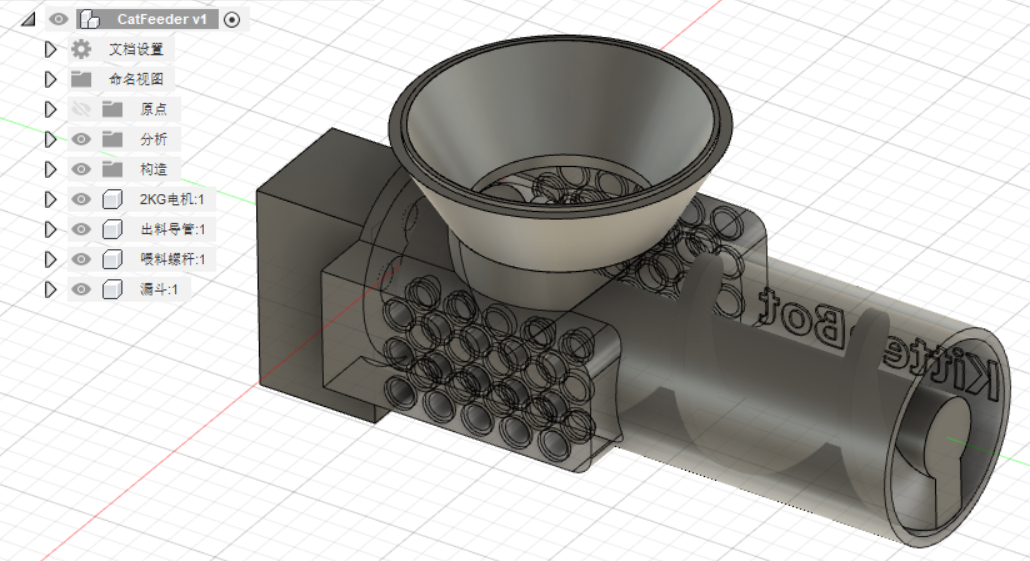Click the 命名视图 folder icon

[x=81, y=79]
